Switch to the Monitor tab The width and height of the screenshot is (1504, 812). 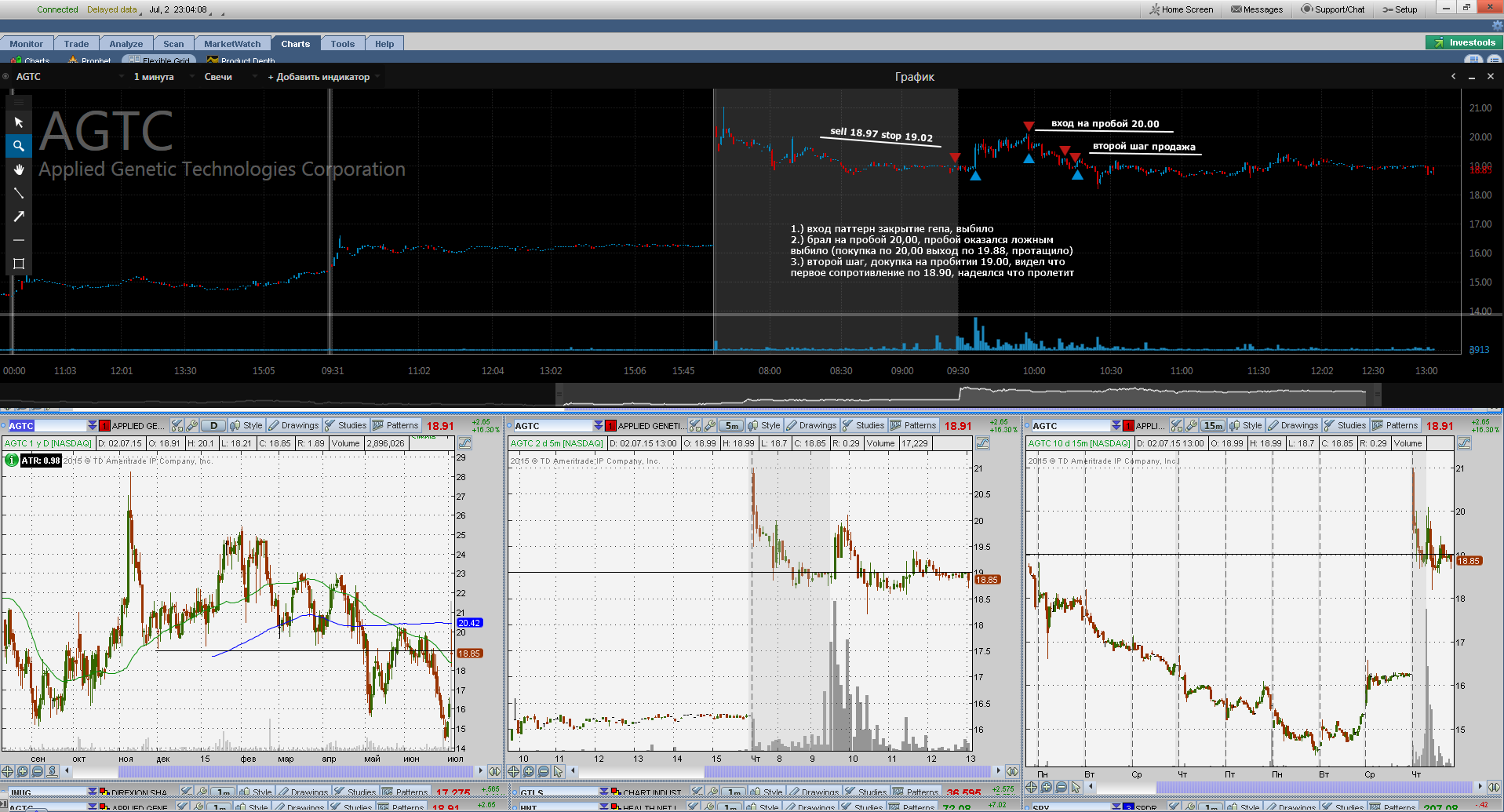pos(27,44)
